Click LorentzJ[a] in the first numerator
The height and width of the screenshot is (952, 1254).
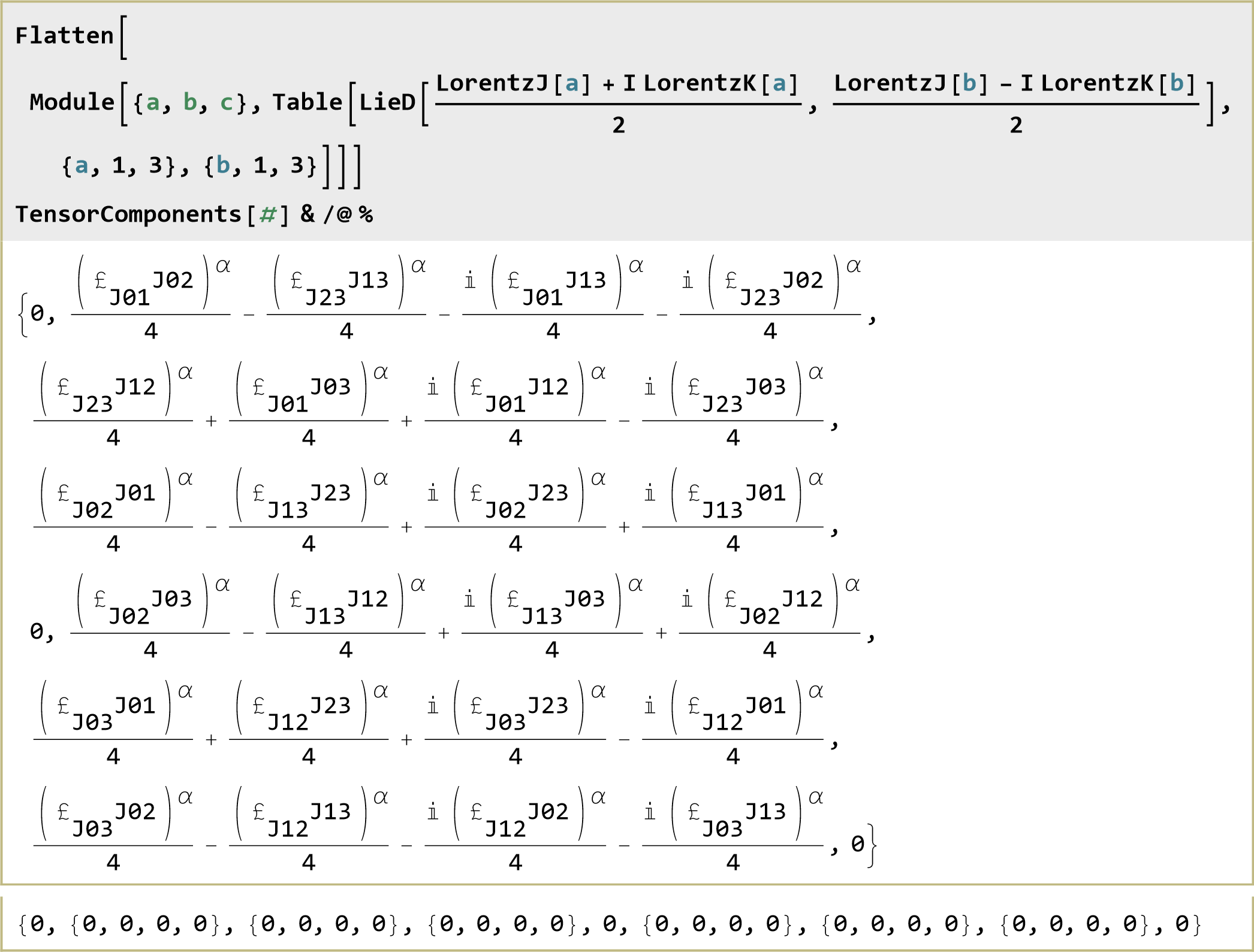[x=513, y=84]
